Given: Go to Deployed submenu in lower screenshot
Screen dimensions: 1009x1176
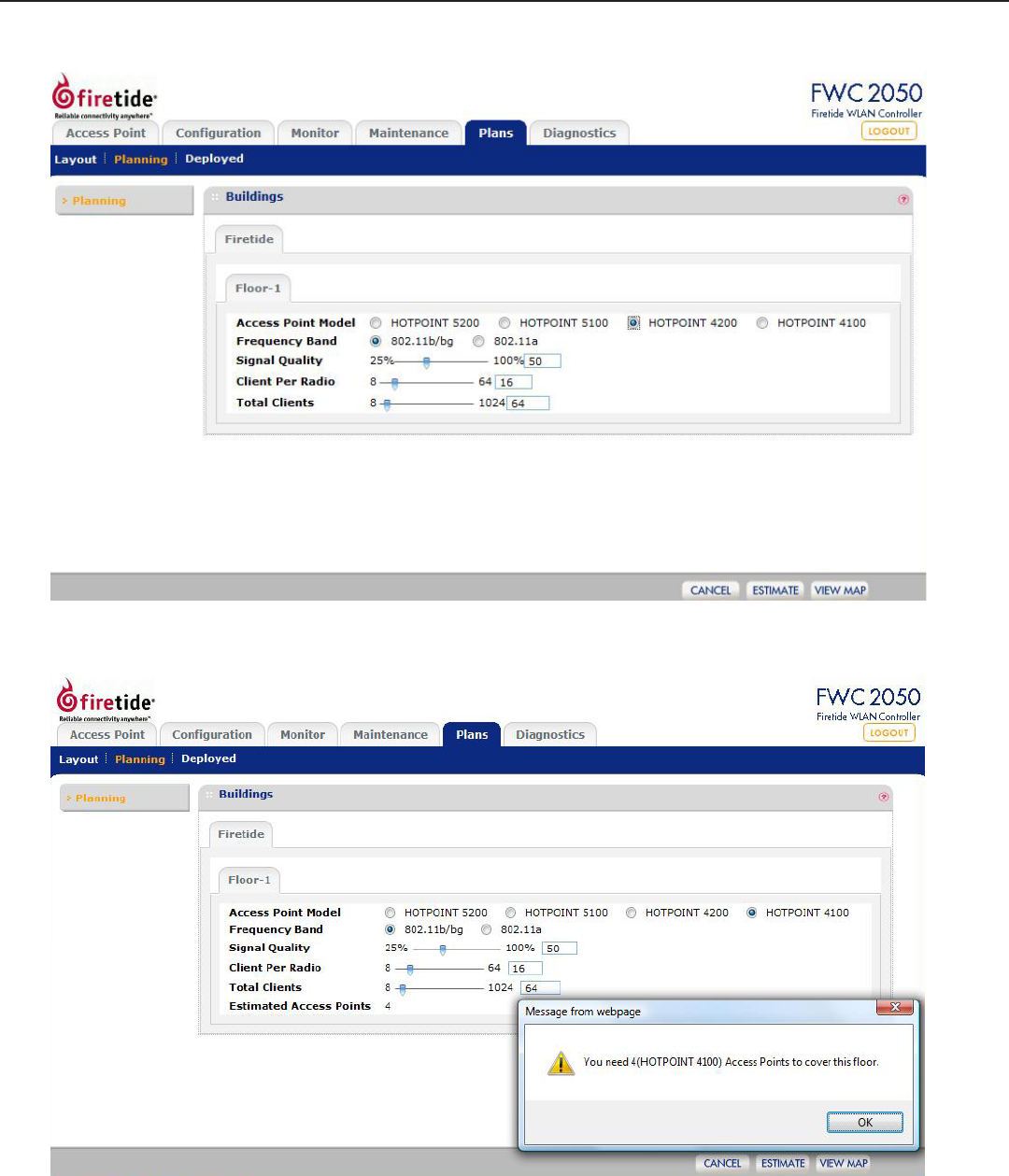Looking at the screenshot, I should 208,758.
